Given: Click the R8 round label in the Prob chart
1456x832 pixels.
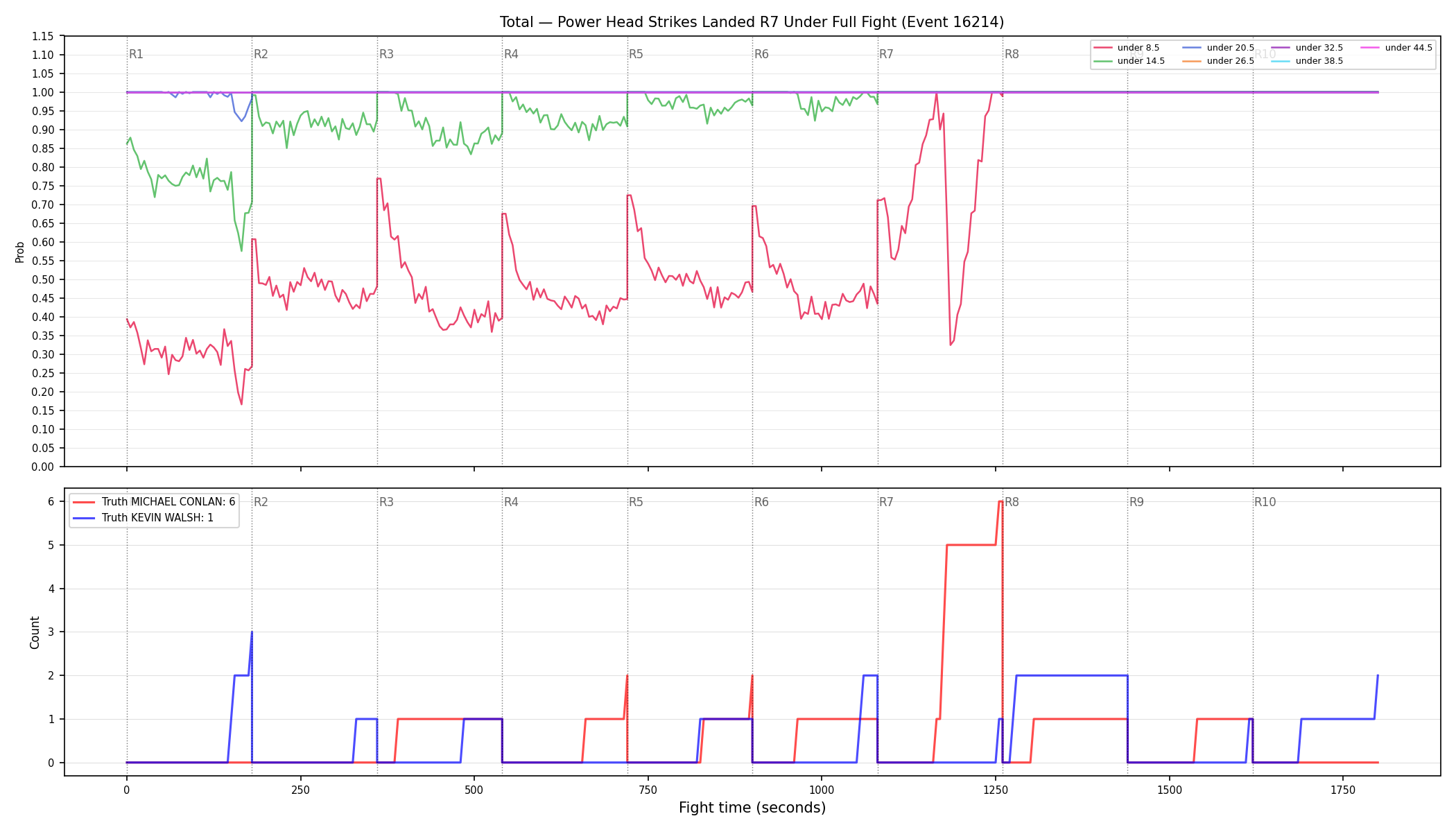Looking at the screenshot, I should pos(1012,54).
